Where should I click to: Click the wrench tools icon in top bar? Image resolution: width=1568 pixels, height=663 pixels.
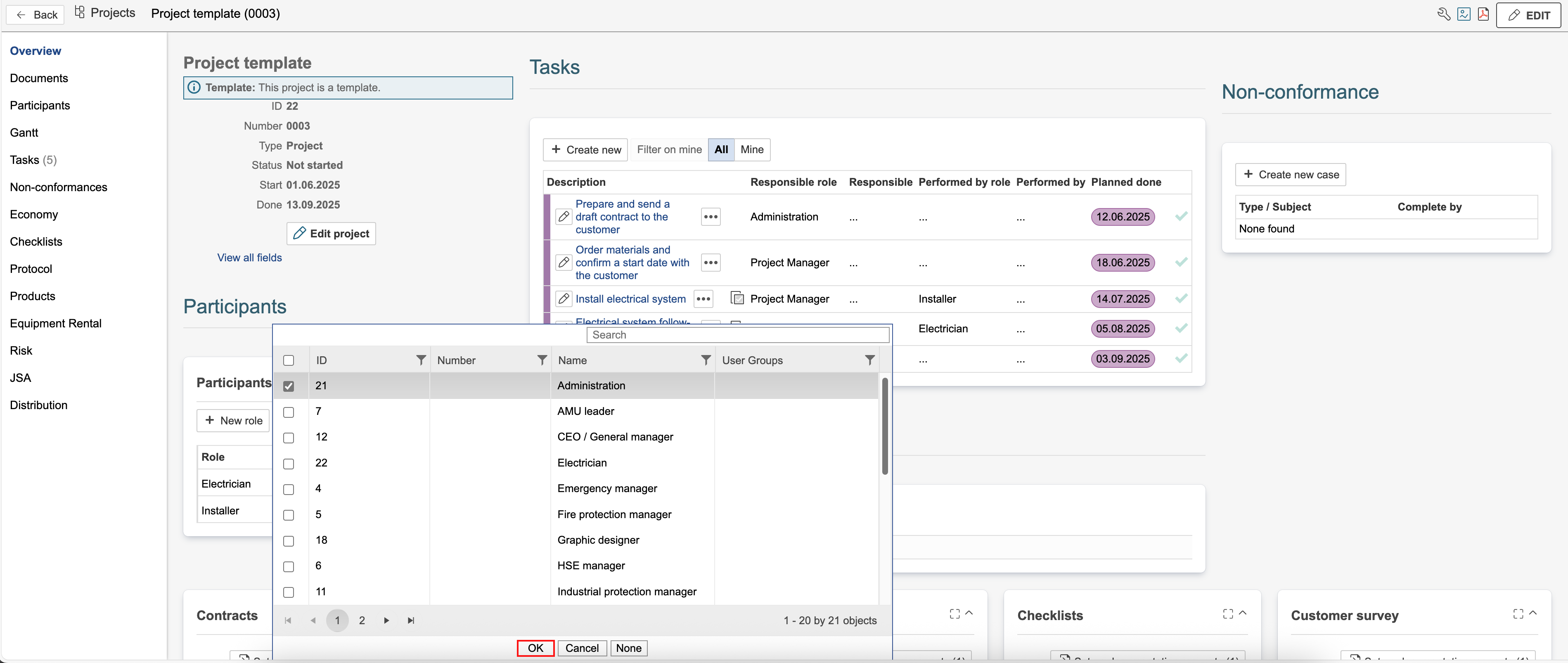[1443, 14]
